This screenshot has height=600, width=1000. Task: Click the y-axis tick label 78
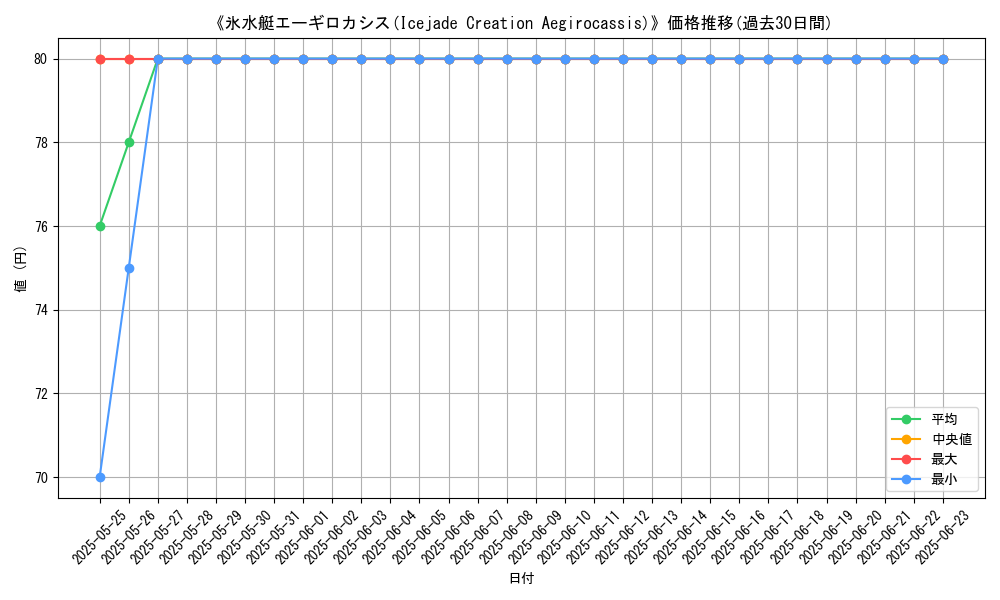[41, 143]
